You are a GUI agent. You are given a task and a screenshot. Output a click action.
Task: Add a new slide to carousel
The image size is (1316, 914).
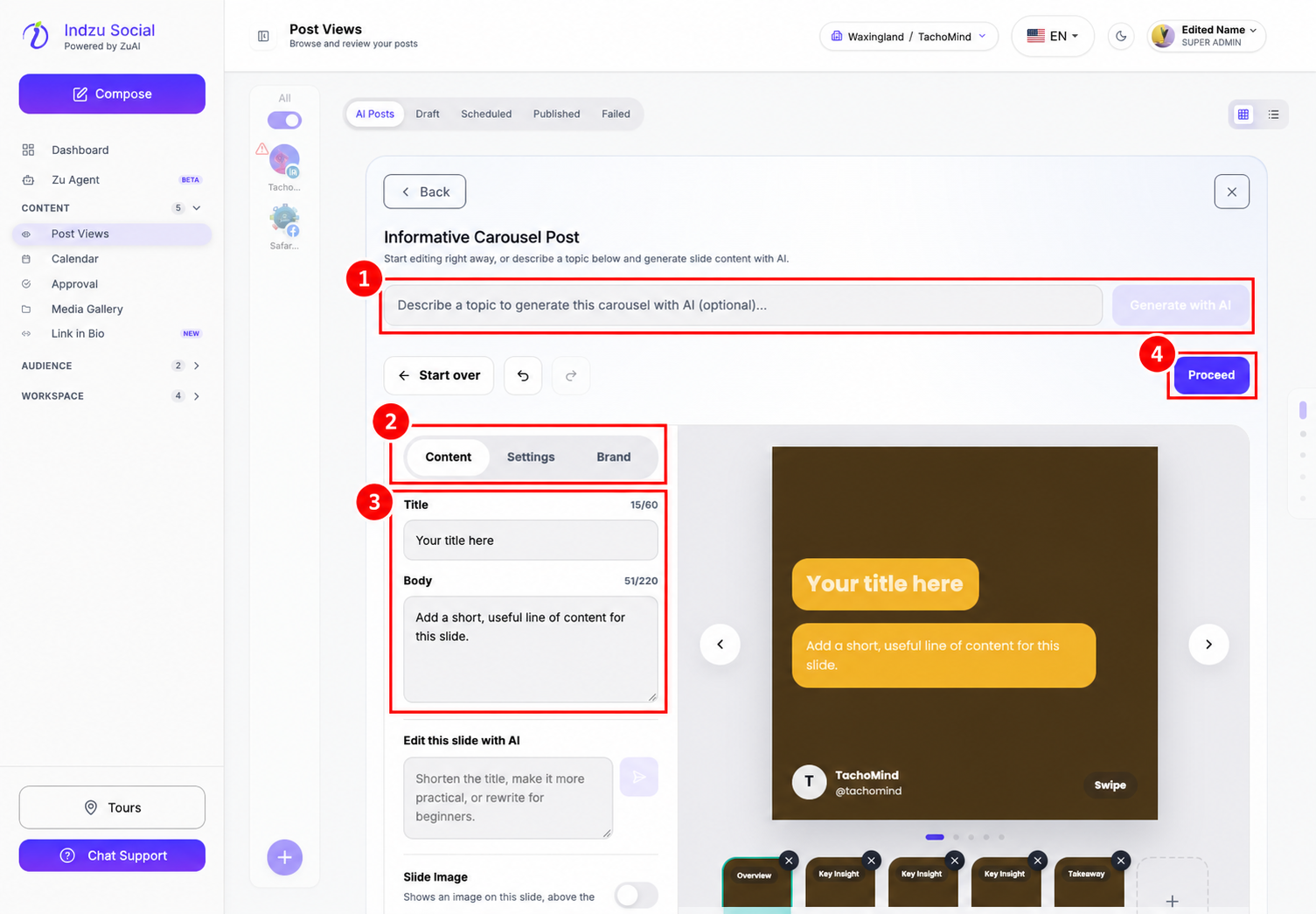tap(1172, 885)
